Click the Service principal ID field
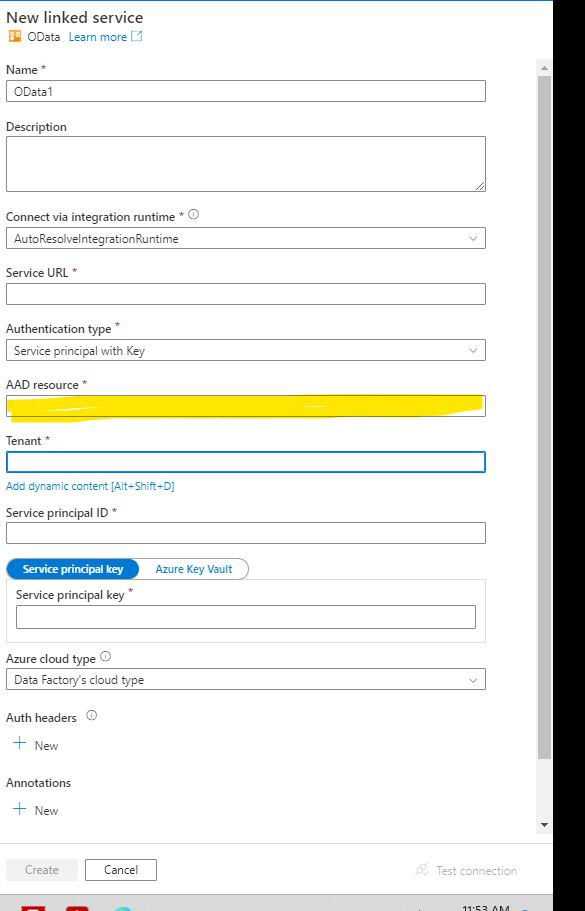This screenshot has width=585, height=911. [x=246, y=533]
